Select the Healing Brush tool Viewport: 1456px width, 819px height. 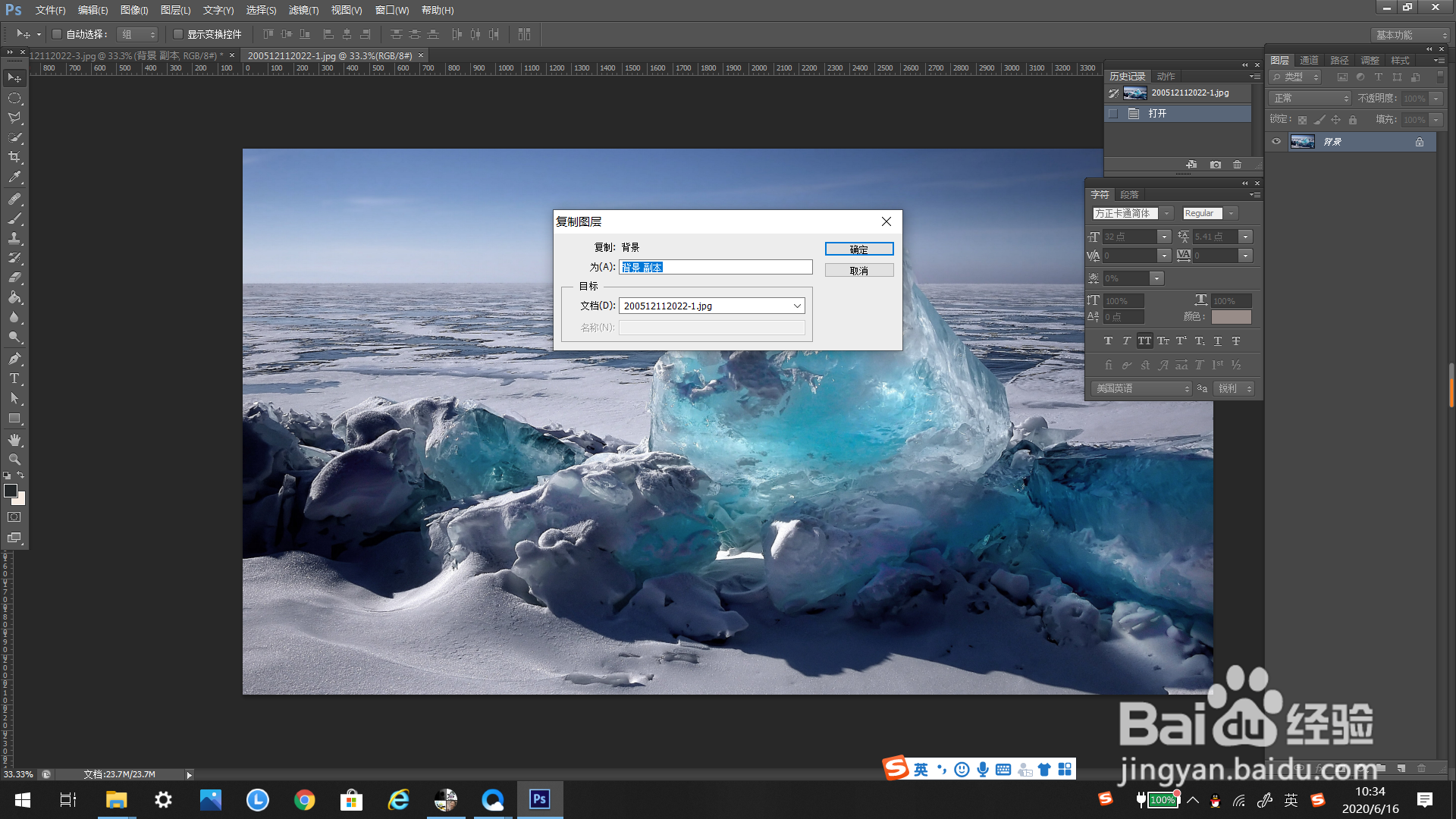click(x=14, y=199)
